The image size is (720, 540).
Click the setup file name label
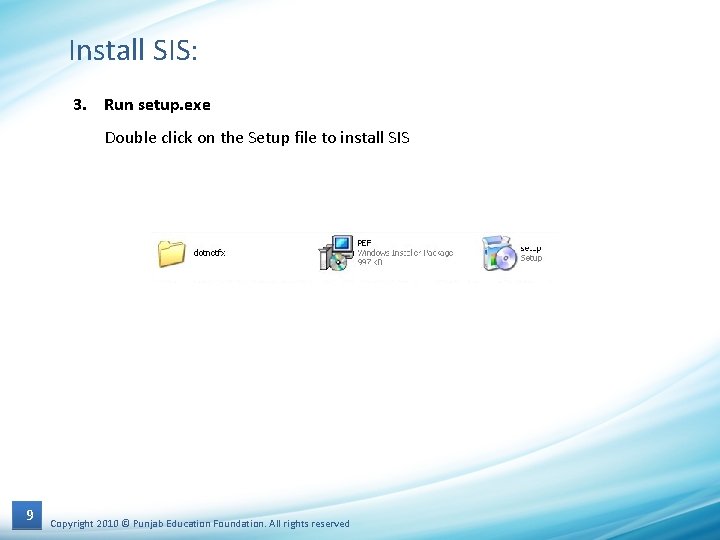click(530, 248)
